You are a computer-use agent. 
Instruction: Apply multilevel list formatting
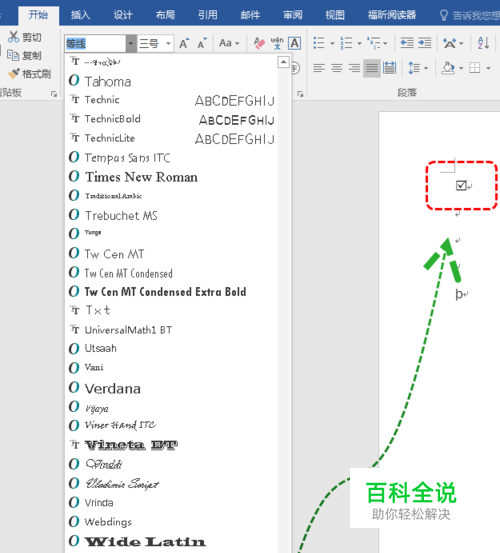[x=373, y=43]
